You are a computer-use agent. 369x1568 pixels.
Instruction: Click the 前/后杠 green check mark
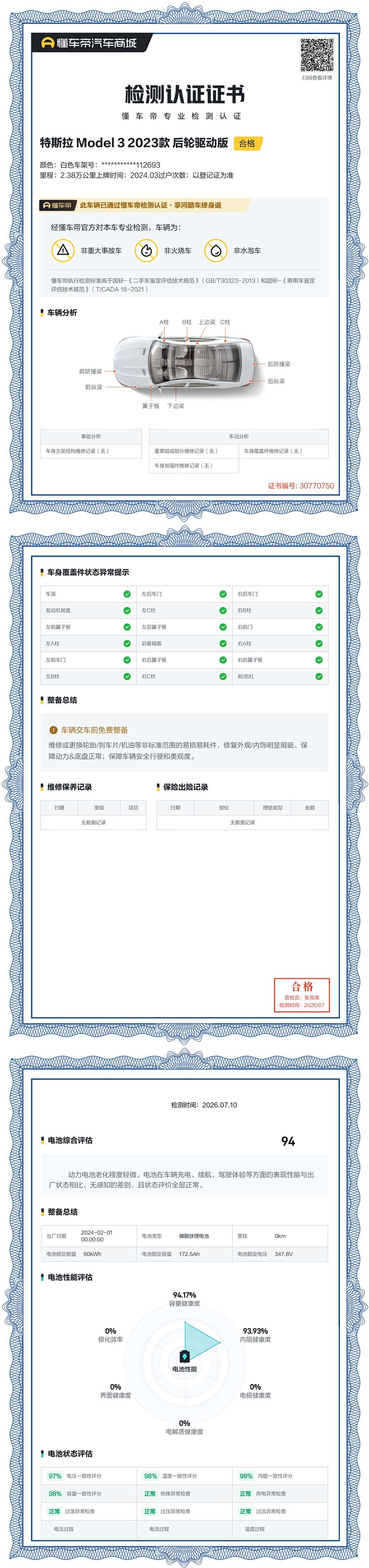[x=319, y=676]
